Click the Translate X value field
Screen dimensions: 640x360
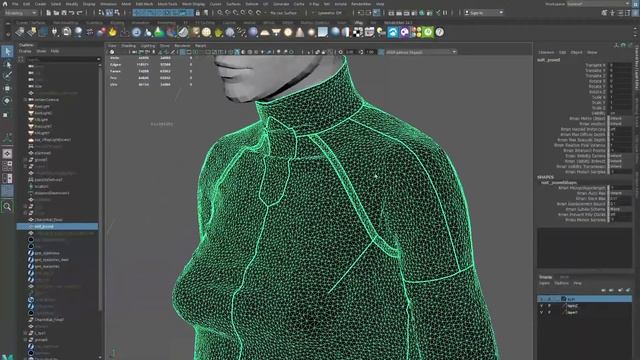620,65
